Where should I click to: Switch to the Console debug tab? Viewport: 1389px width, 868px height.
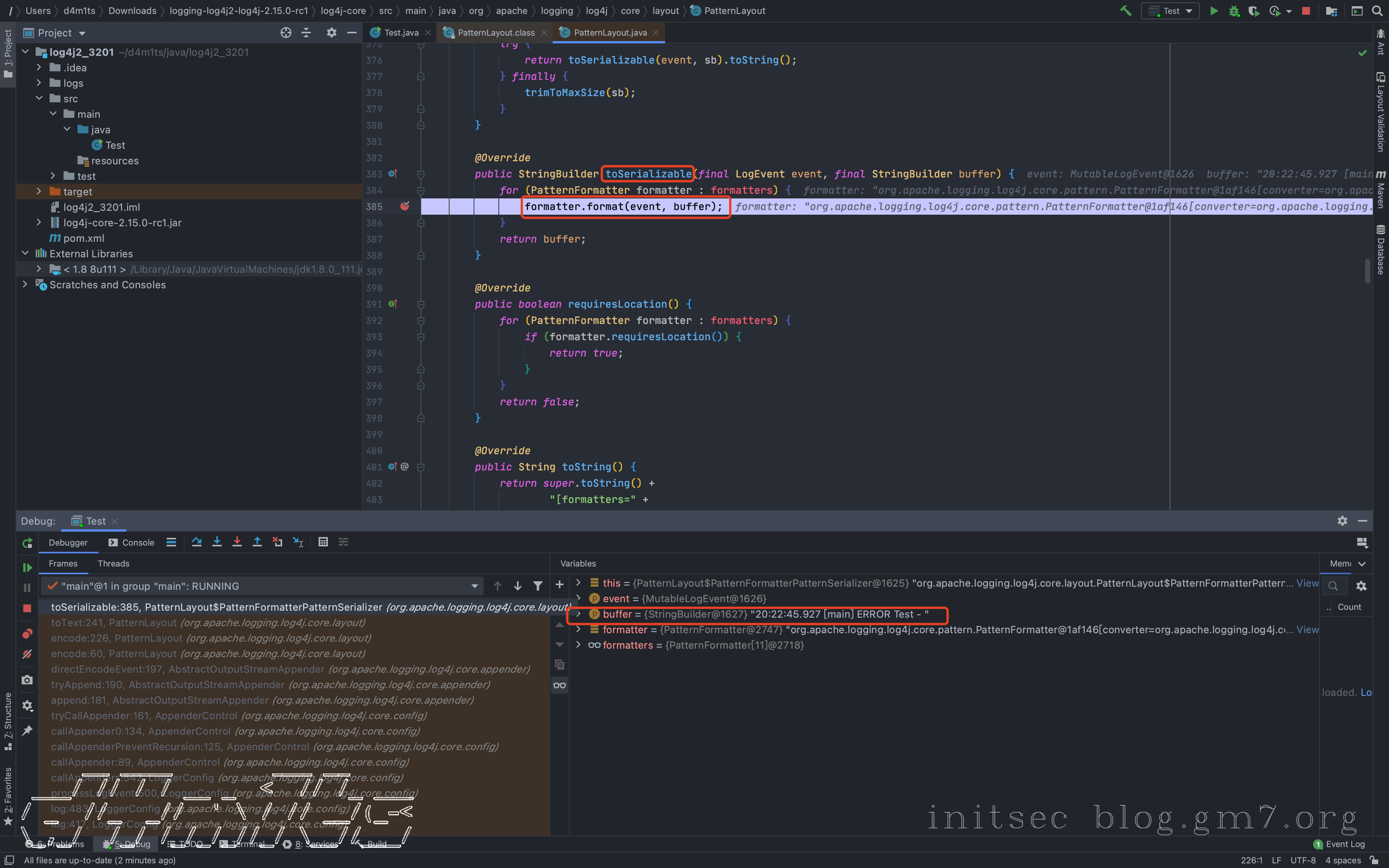(x=131, y=542)
